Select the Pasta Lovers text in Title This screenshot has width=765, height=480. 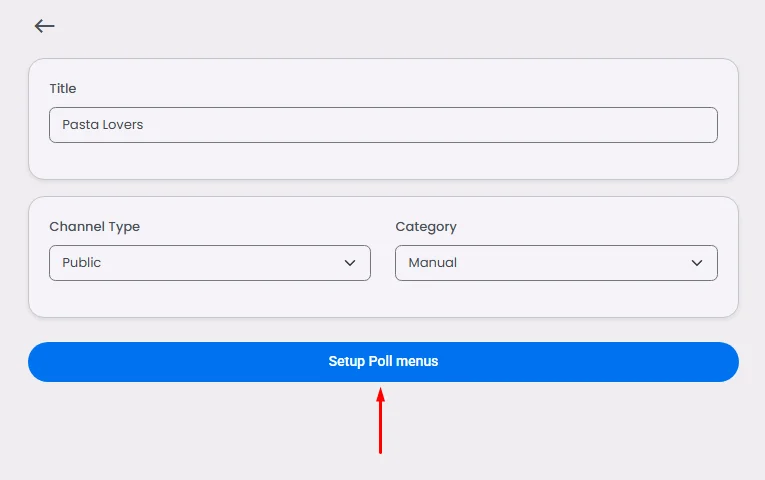pyautogui.click(x=102, y=125)
